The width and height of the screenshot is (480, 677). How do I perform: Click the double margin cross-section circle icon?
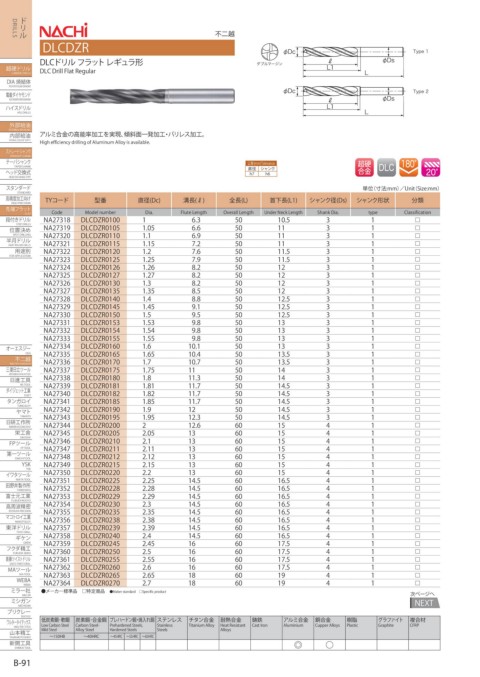269,52
